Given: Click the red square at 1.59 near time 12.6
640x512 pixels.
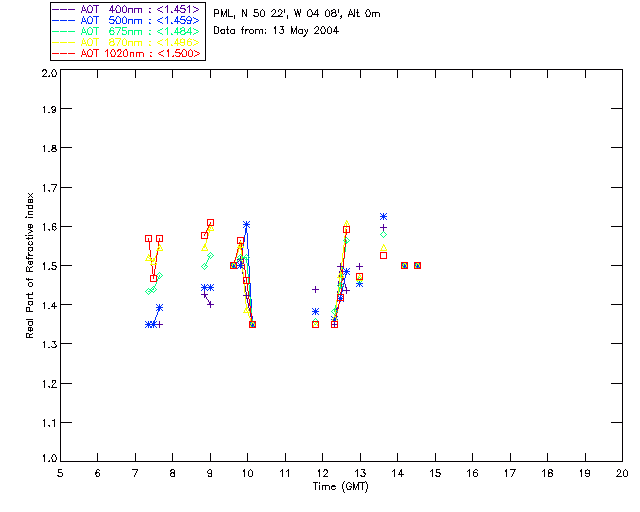Looking at the screenshot, I should (346, 230).
